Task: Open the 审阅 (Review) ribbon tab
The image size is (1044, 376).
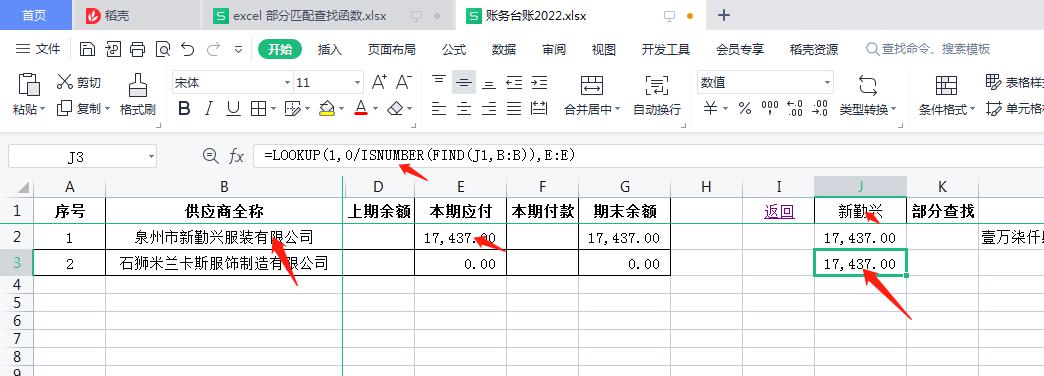Action: [554, 49]
